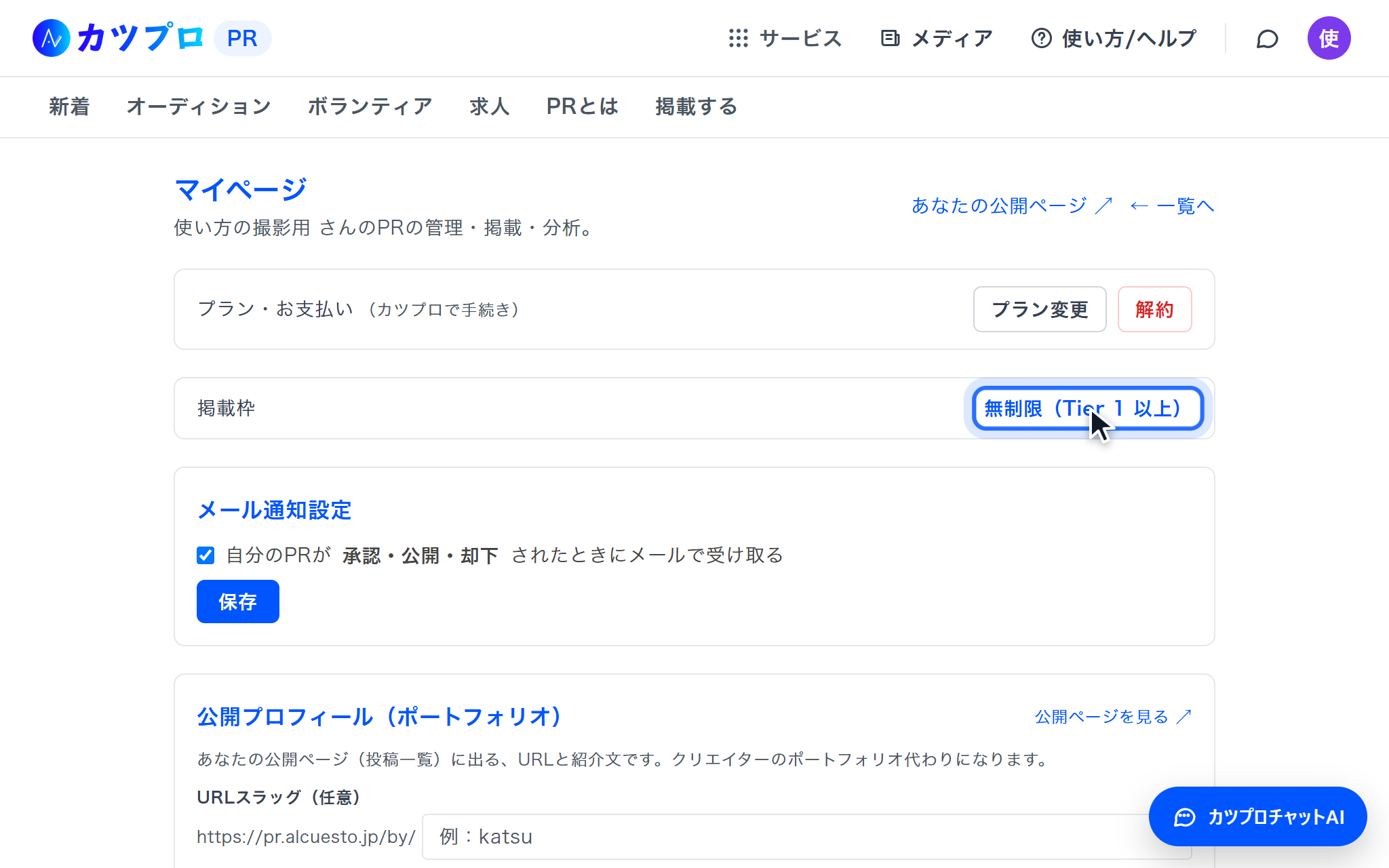This screenshot has width=1389, height=868.
Task: Click the 掲載枠 label
Action: point(226,408)
